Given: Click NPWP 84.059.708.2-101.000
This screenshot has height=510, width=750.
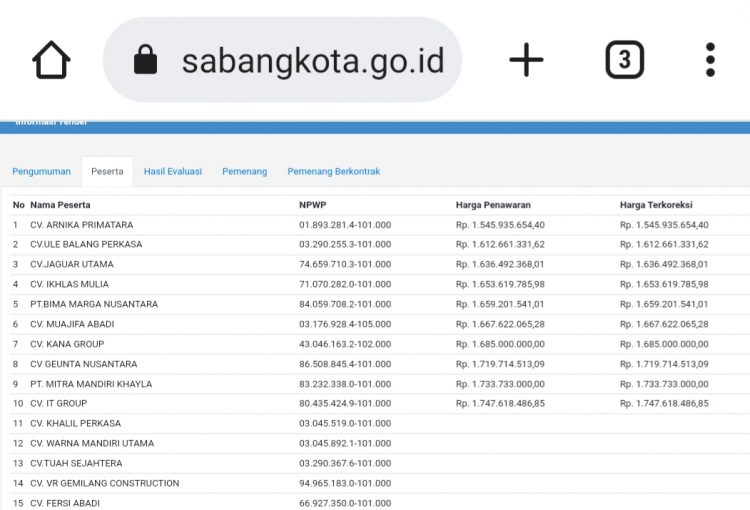Looking at the screenshot, I should coord(345,304).
